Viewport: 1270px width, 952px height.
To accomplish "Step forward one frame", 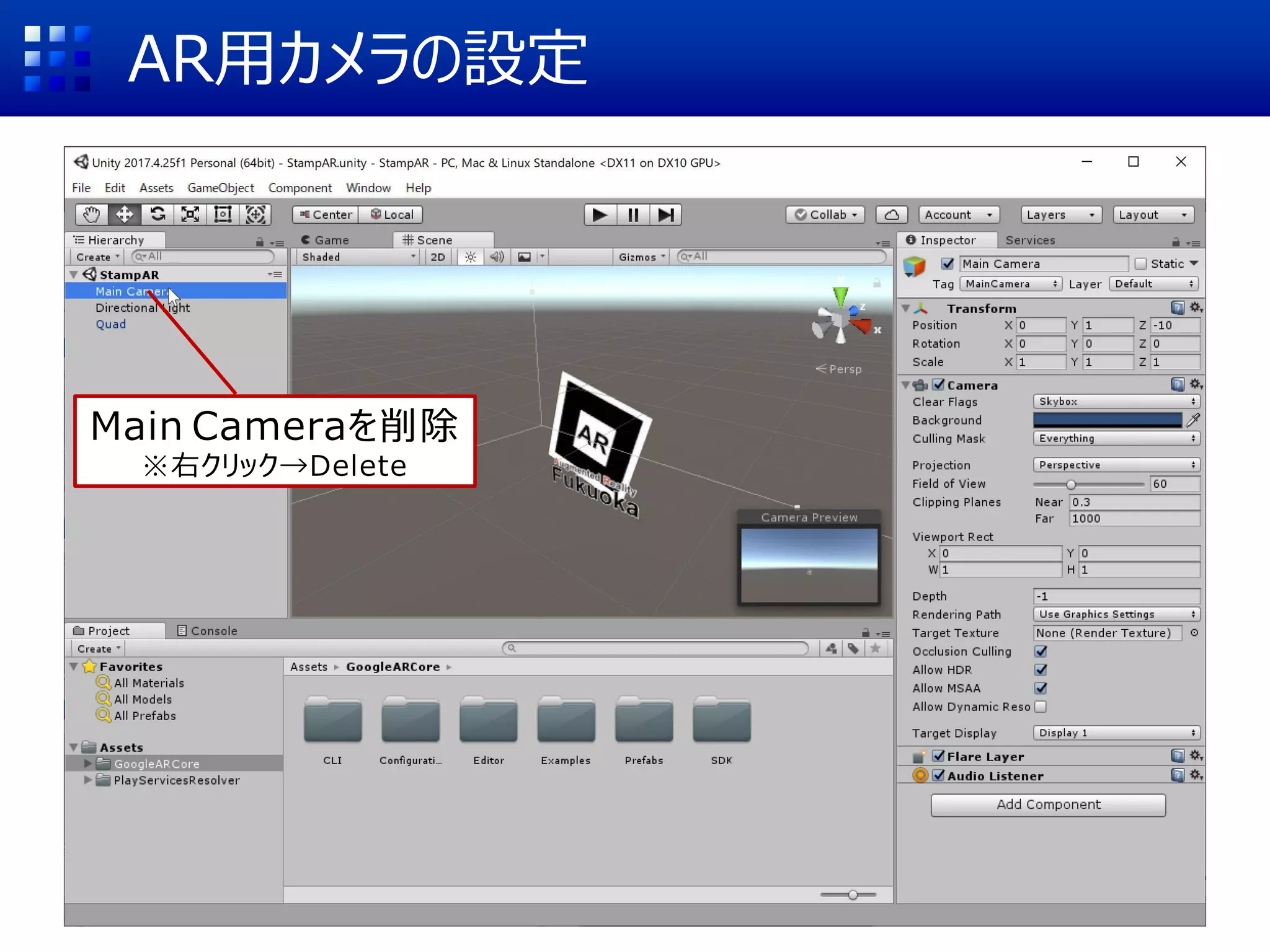I will [x=666, y=214].
